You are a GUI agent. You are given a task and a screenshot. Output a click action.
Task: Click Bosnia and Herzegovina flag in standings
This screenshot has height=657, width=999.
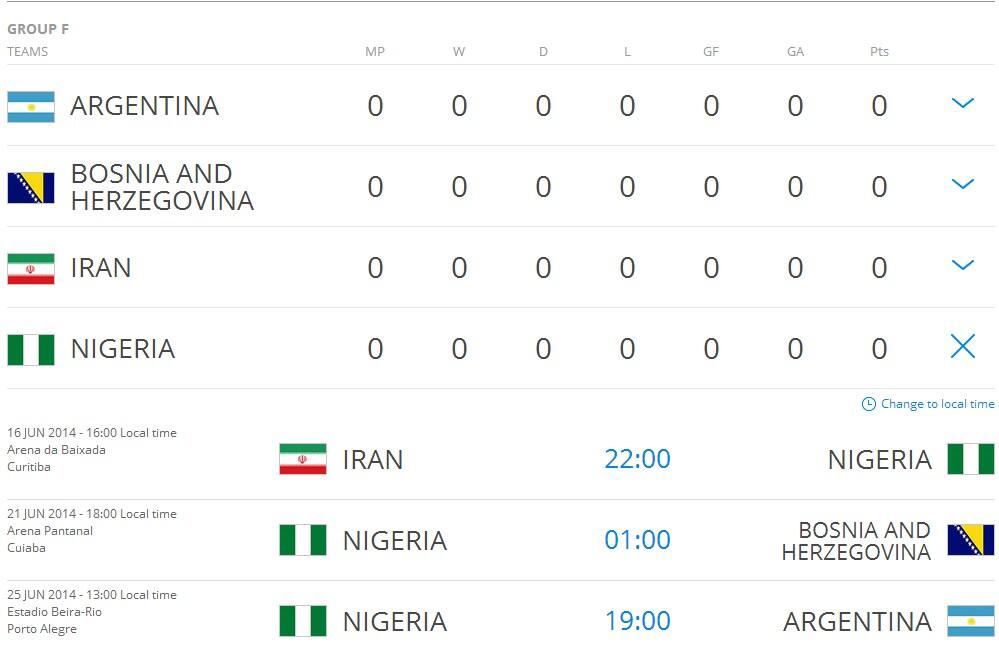pyautogui.click(x=31, y=188)
